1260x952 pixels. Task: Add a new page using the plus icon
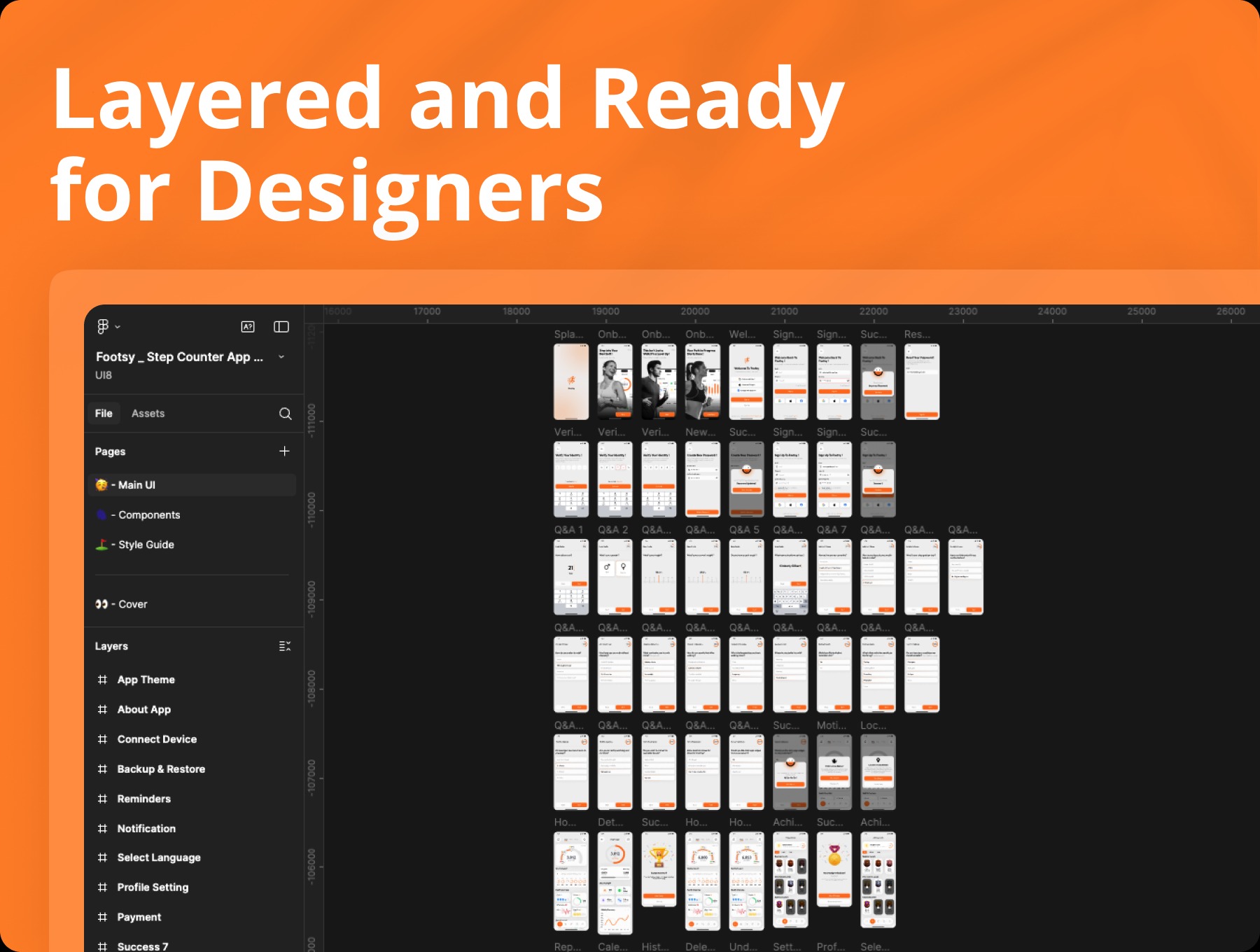pyautogui.click(x=284, y=451)
